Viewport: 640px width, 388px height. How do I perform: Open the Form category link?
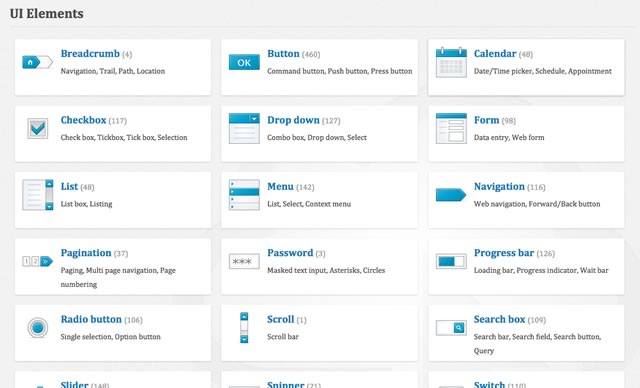tap(486, 120)
